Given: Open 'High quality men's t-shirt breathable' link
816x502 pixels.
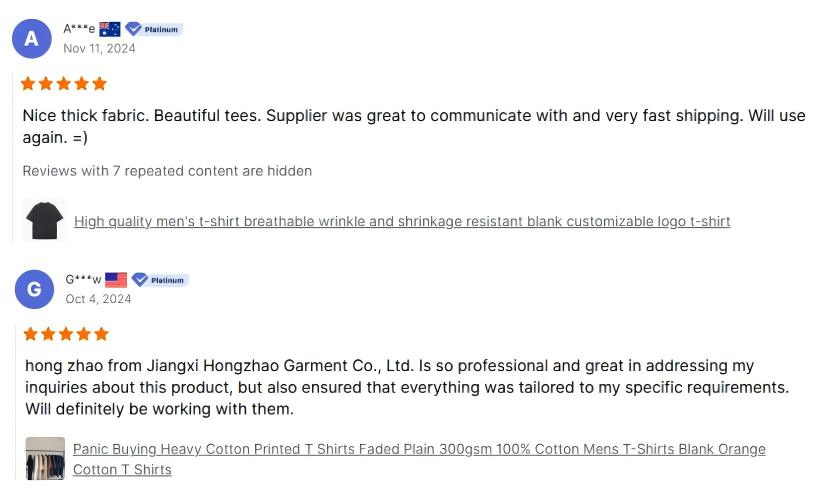Looking at the screenshot, I should click(x=402, y=221).
